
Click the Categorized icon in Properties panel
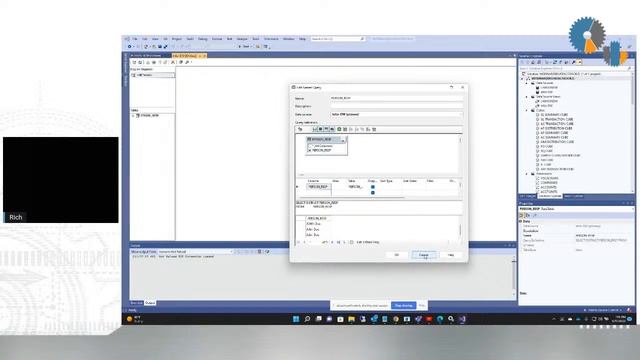521,215
